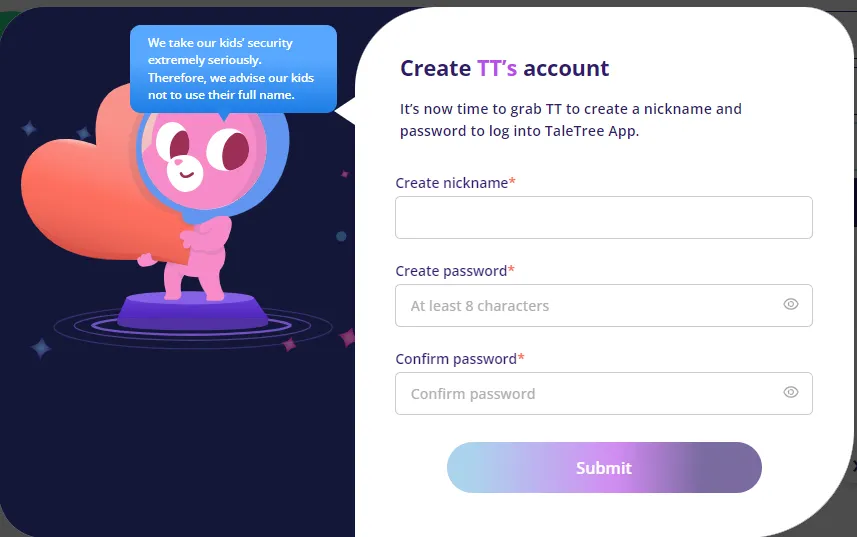Click the purple 'TT's' word in heading
This screenshot has height=537, width=857.
(496, 68)
